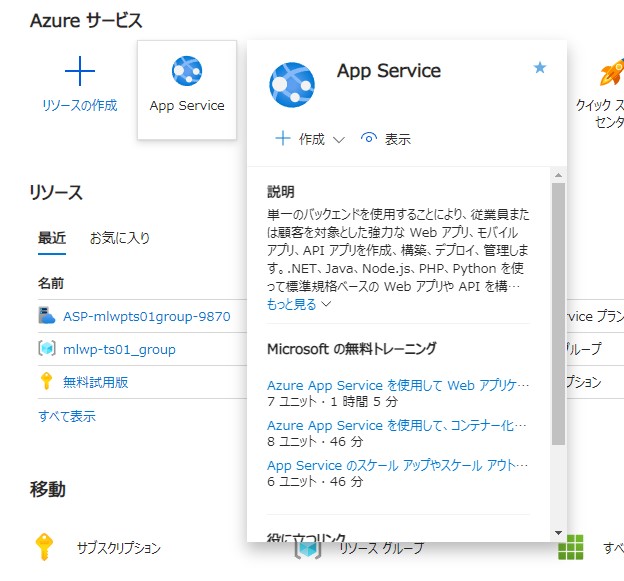624x581 pixels.
Task: Click the App Service popup title
Action: (x=389, y=71)
